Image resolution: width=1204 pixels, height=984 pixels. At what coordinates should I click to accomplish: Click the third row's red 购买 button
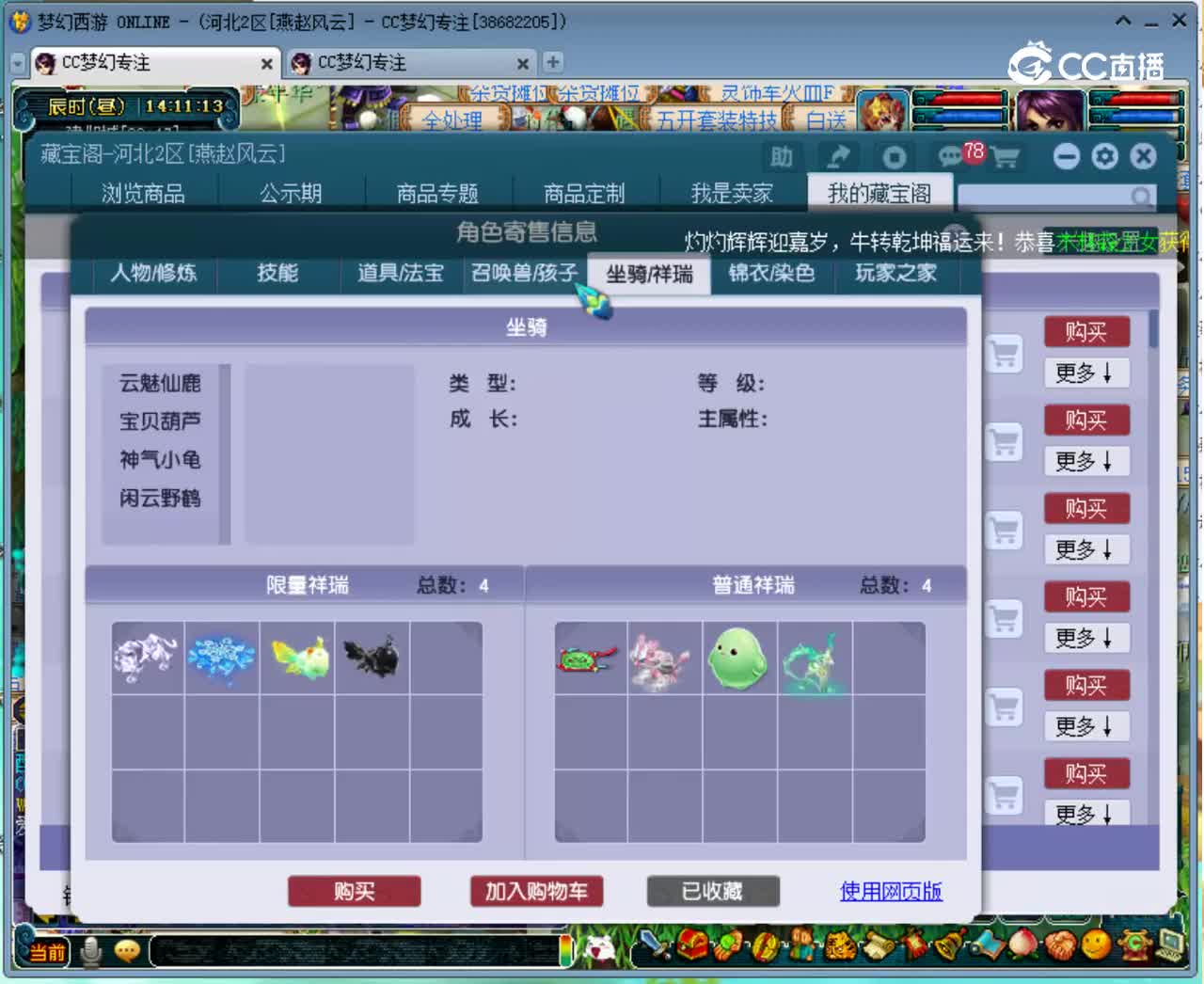tap(1086, 509)
